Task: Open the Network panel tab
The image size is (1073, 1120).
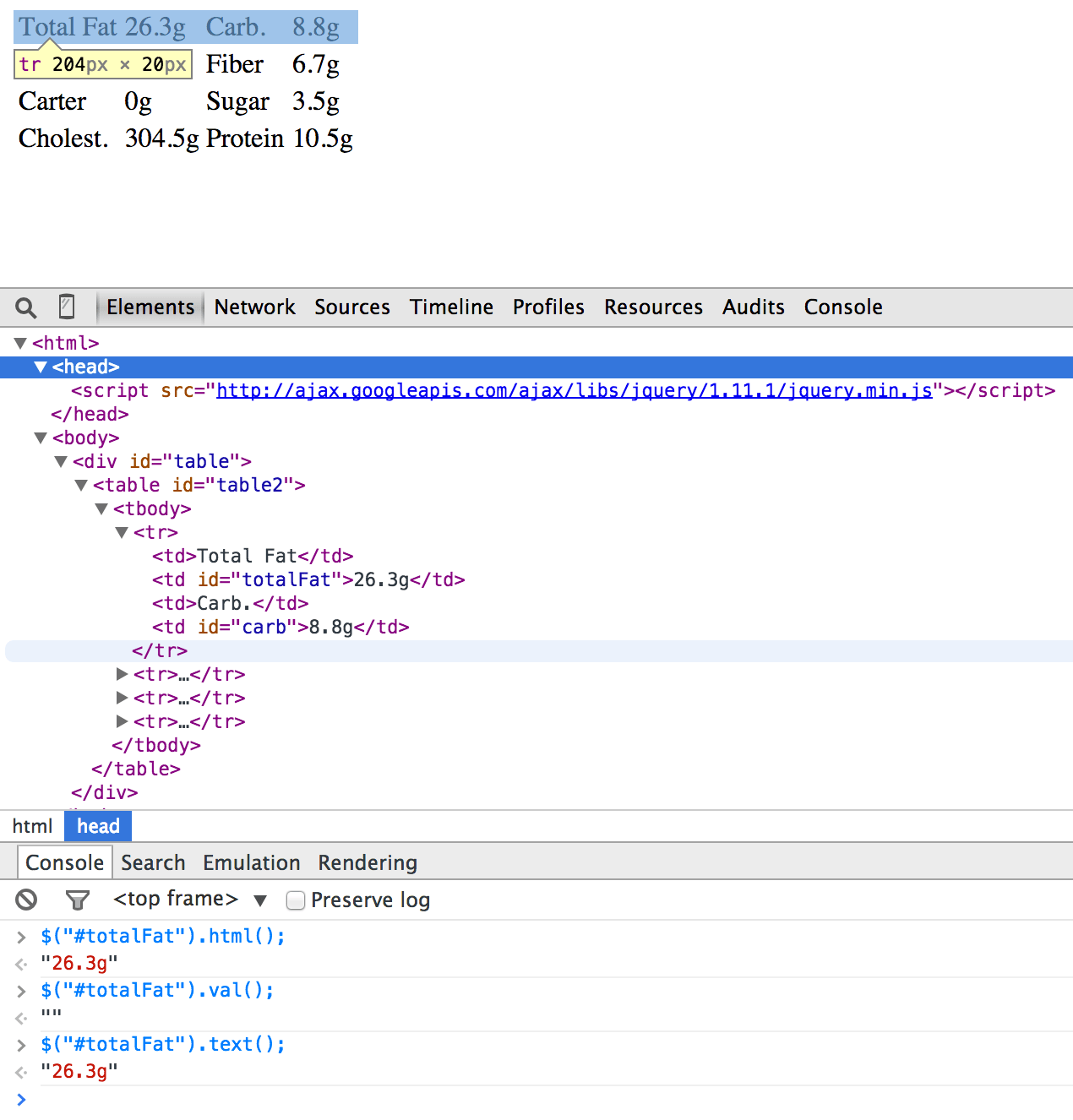Action: pyautogui.click(x=254, y=307)
